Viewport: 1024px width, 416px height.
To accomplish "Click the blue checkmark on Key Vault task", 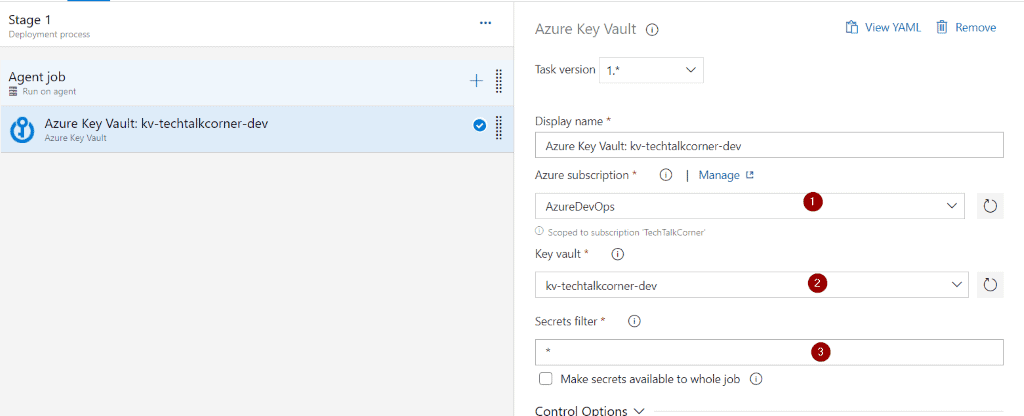I will tap(479, 125).
